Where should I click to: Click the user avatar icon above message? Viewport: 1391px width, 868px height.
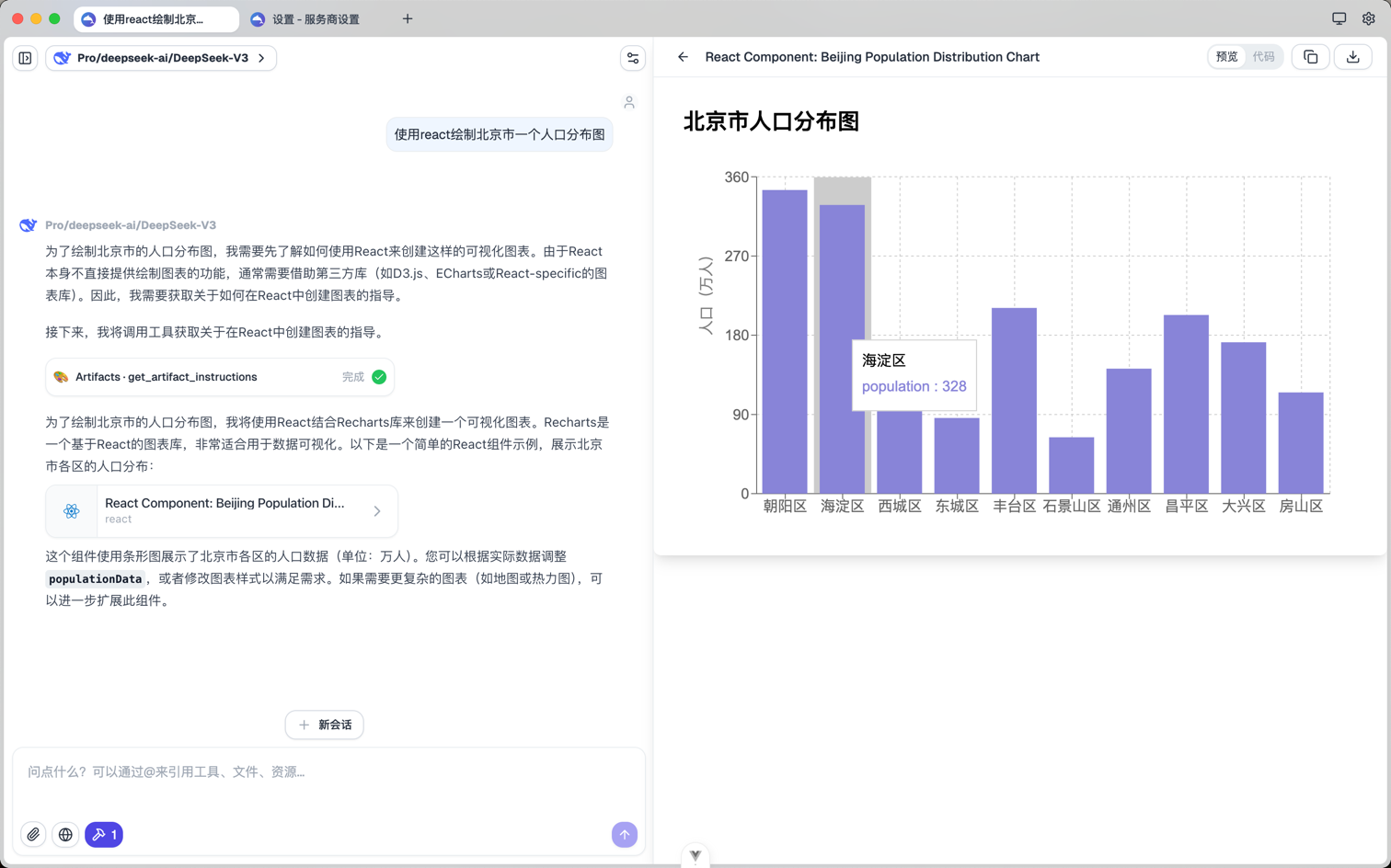pyautogui.click(x=629, y=102)
